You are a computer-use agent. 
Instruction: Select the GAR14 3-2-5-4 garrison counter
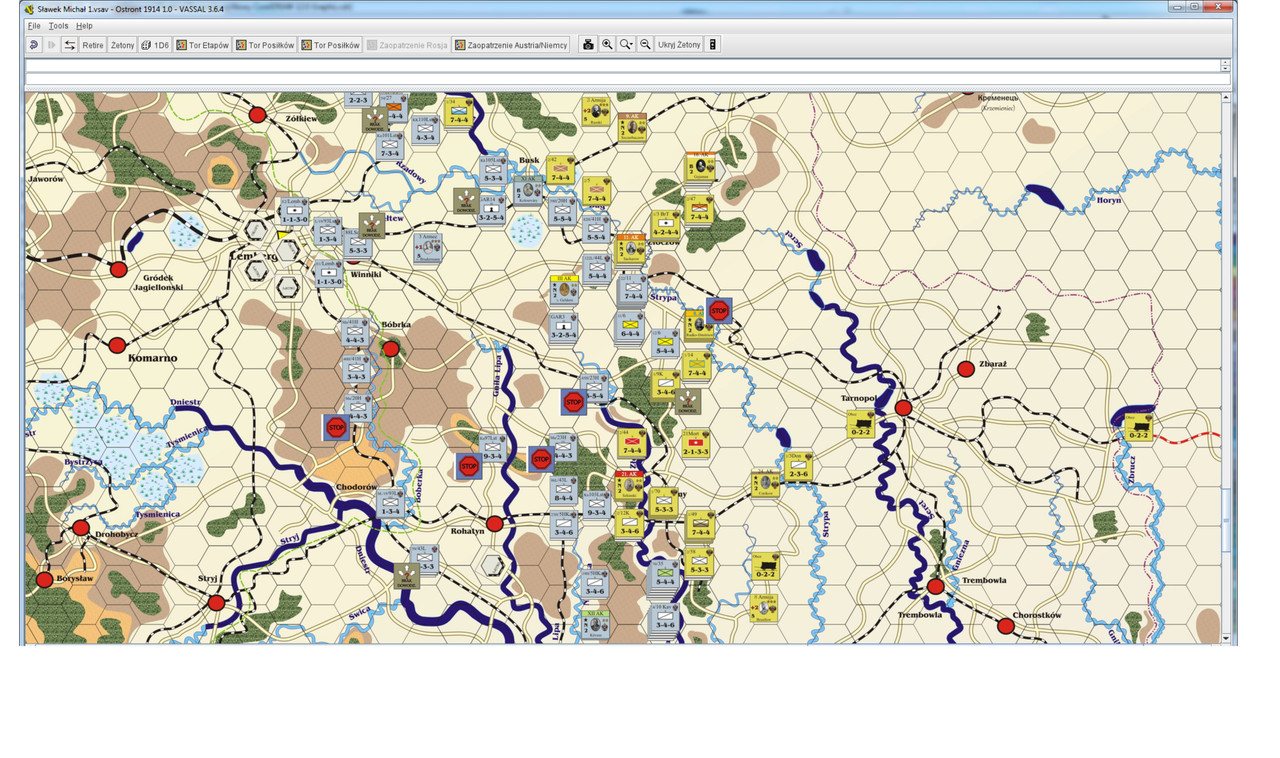pos(492,209)
